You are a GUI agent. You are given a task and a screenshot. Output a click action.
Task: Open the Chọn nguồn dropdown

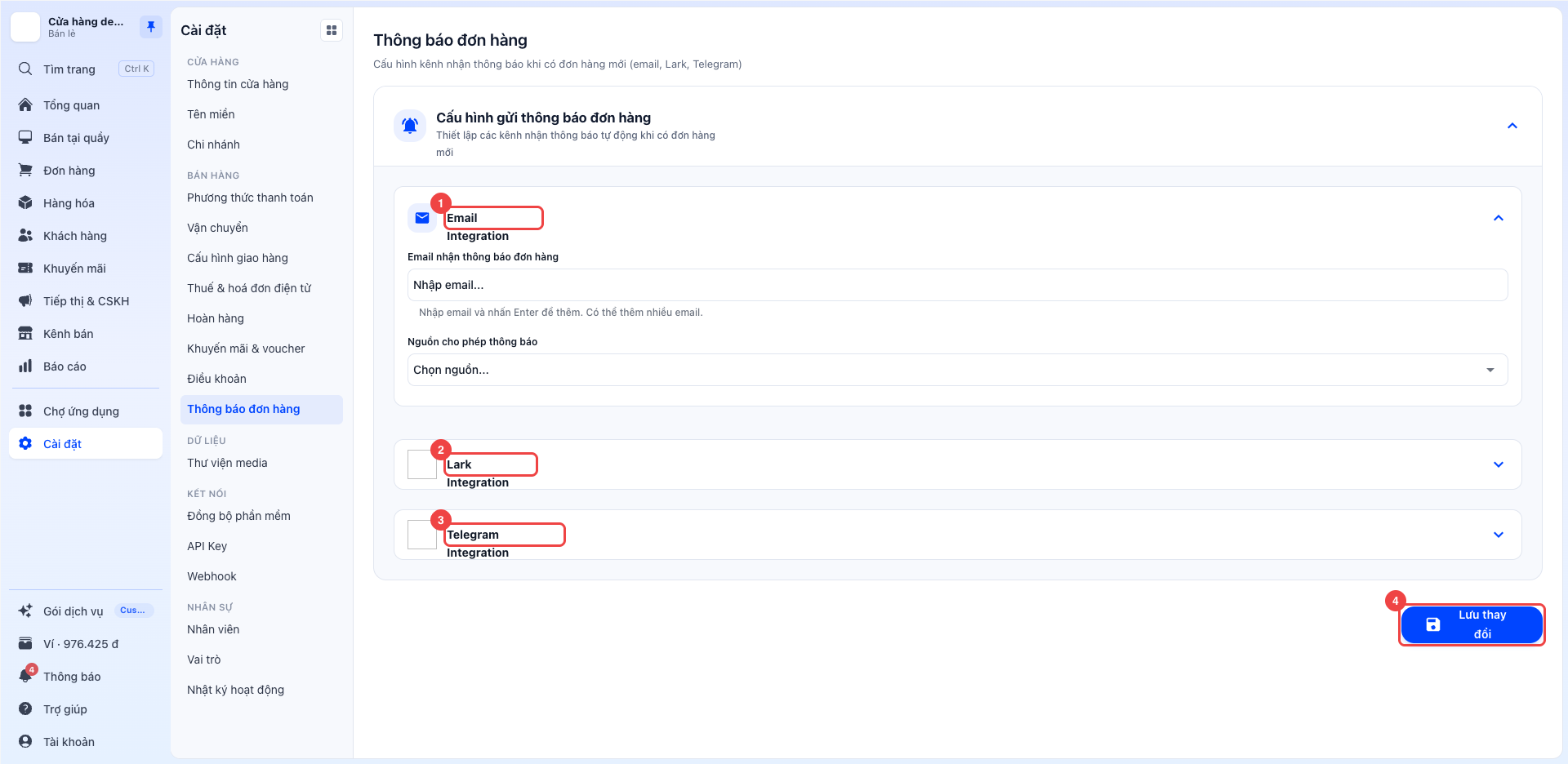coord(957,370)
